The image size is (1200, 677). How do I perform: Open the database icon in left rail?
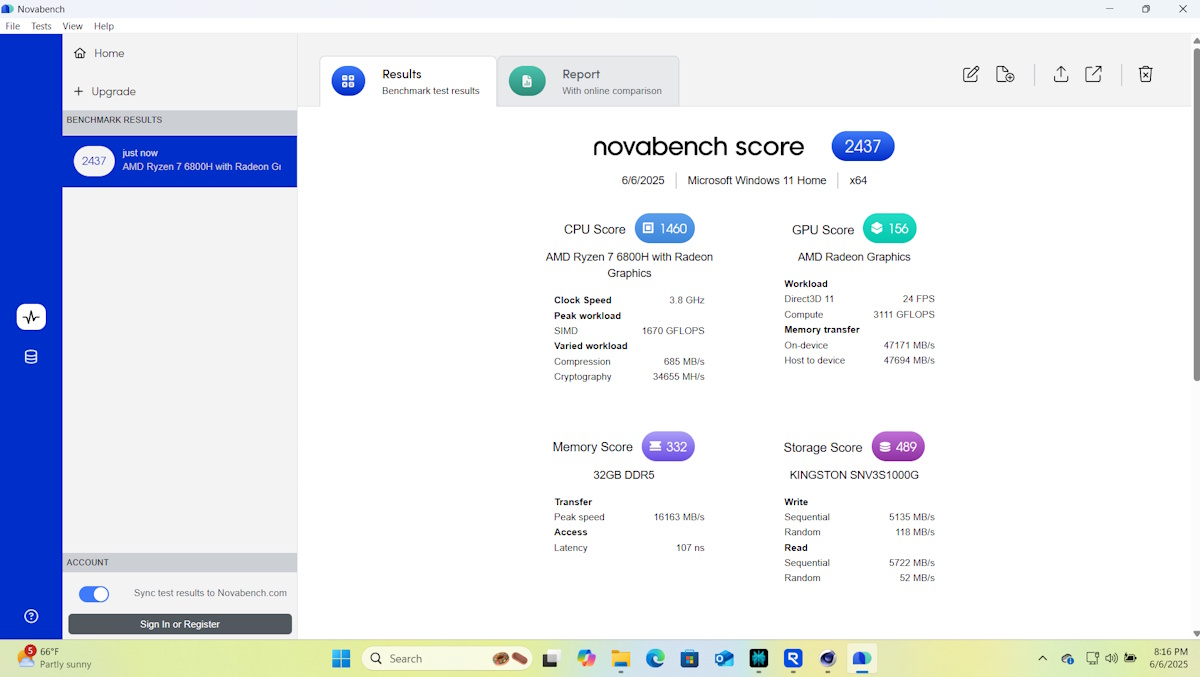coord(31,357)
